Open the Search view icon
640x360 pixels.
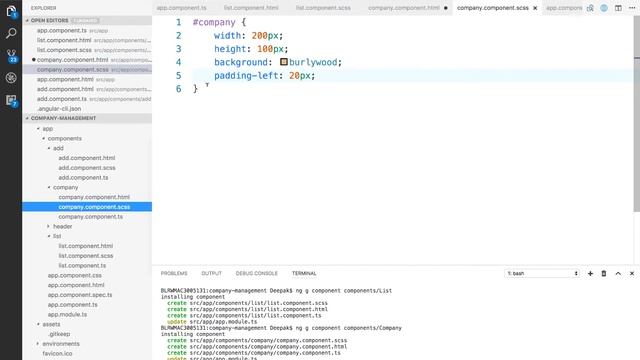click(x=11, y=33)
